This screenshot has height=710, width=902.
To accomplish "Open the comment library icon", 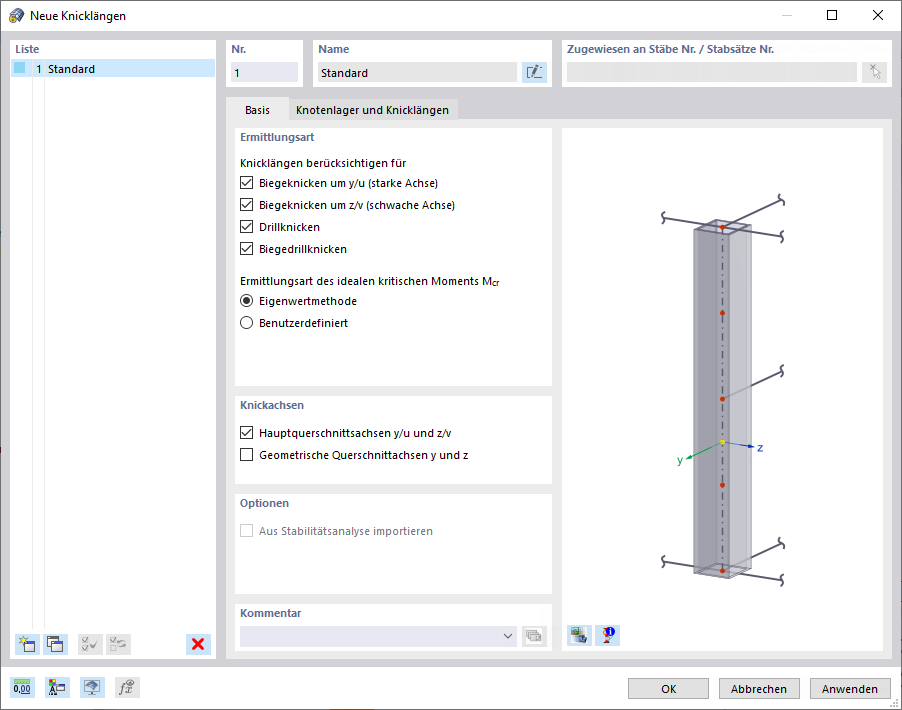I will pyautogui.click(x=534, y=636).
